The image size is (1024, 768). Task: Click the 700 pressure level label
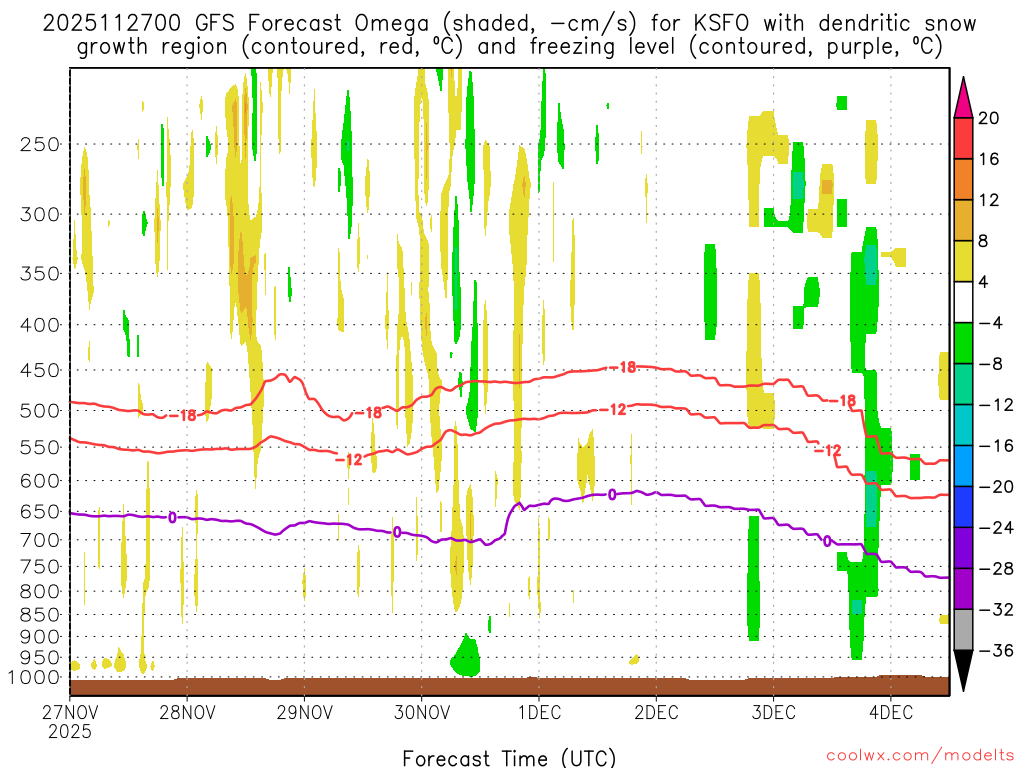click(x=40, y=540)
